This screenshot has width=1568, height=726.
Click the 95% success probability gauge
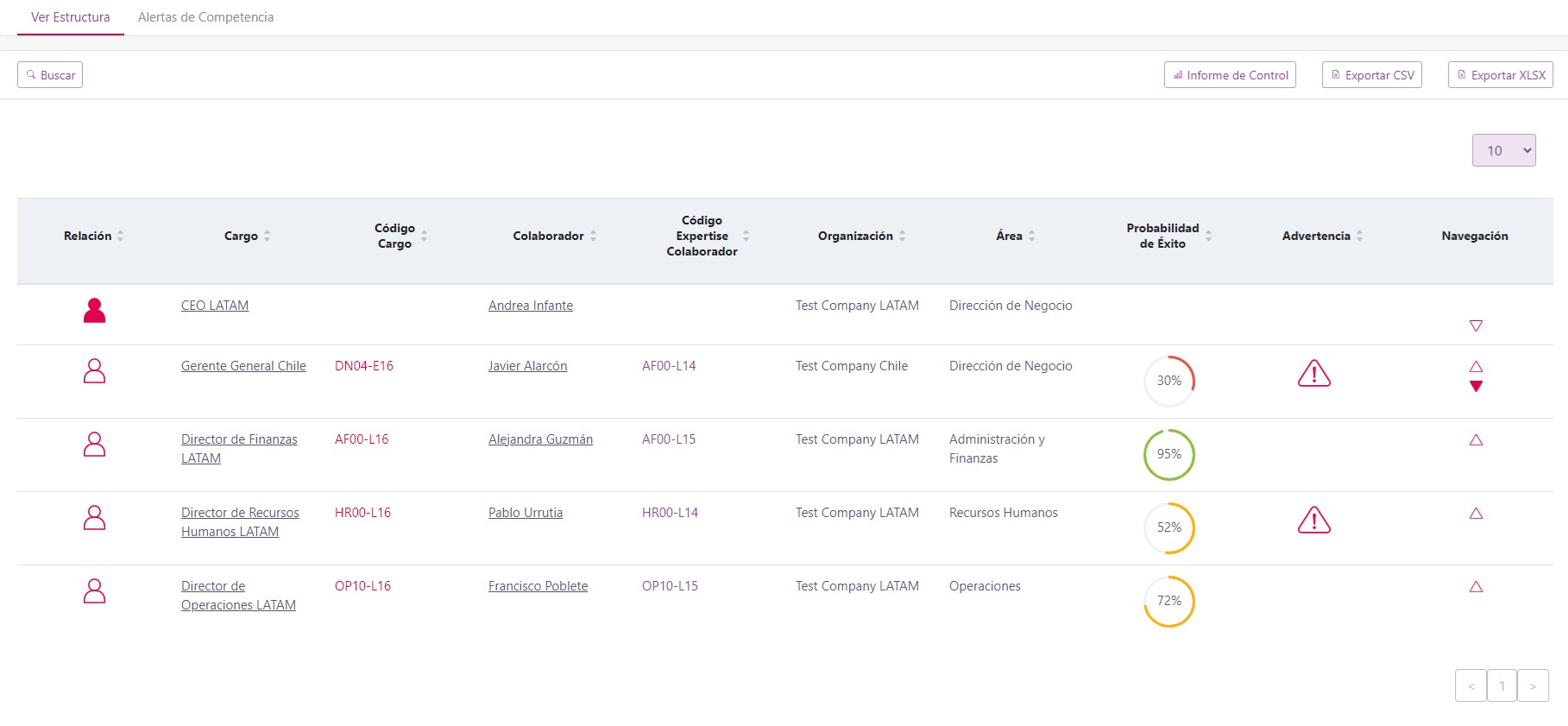[x=1168, y=454]
